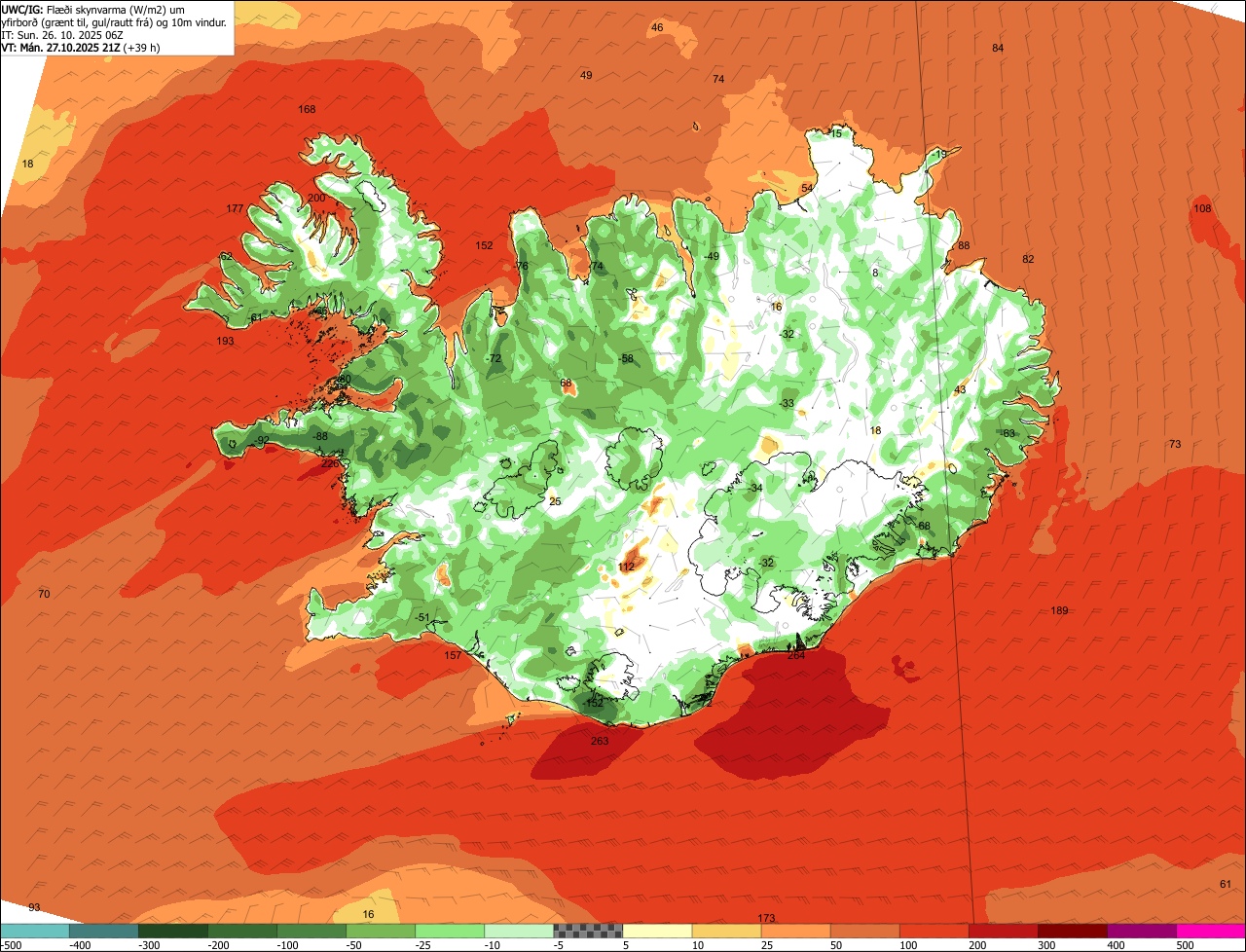Click the pale green legend swatch between -10 and -5
This screenshot has width=1246, height=952.
(x=519, y=932)
